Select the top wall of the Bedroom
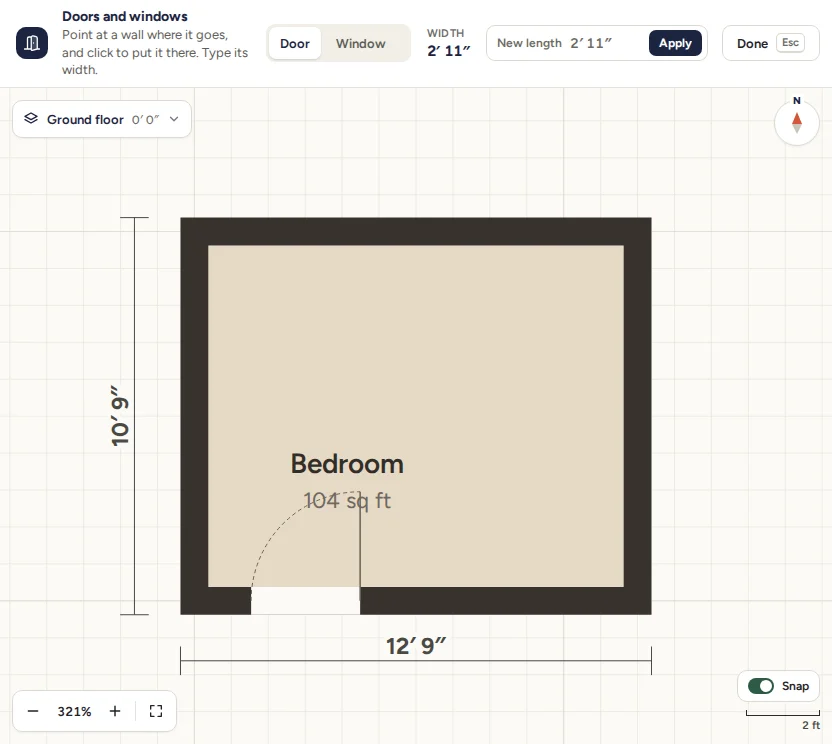Screen dimensions: 832x744 point(416,231)
